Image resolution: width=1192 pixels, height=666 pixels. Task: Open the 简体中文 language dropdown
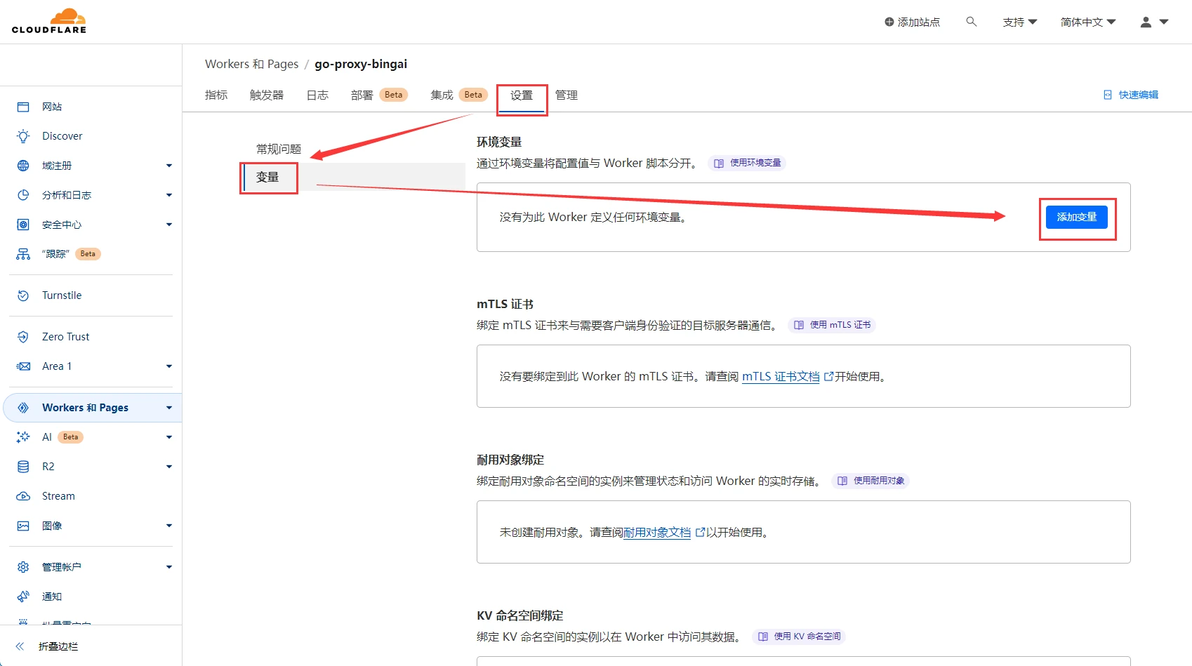(1088, 22)
